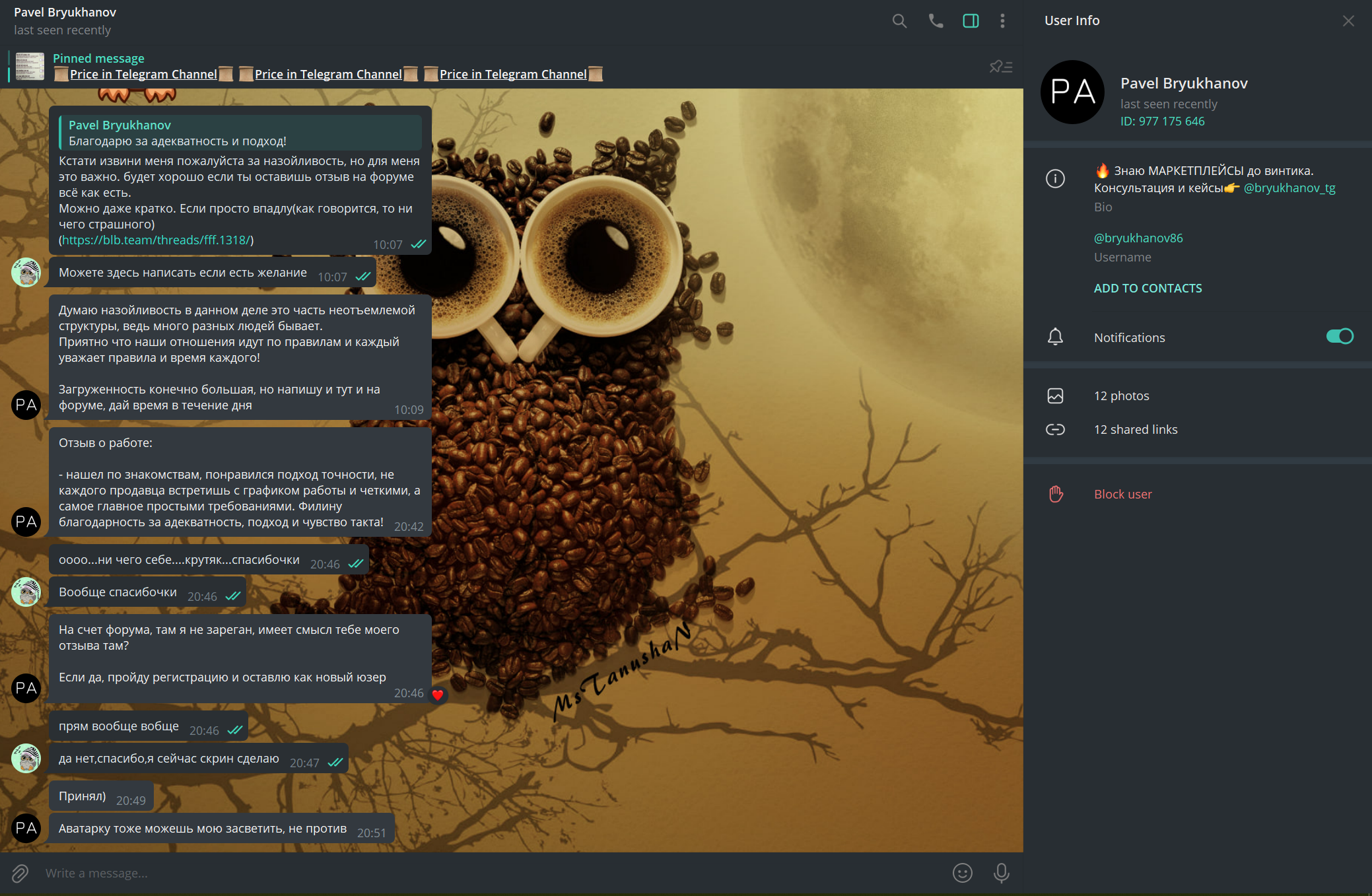
Task: Toggle the right sidebar panel icon
Action: (x=971, y=21)
